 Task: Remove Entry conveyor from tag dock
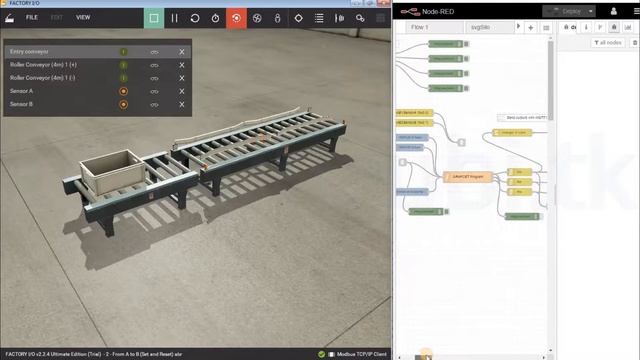point(182,52)
